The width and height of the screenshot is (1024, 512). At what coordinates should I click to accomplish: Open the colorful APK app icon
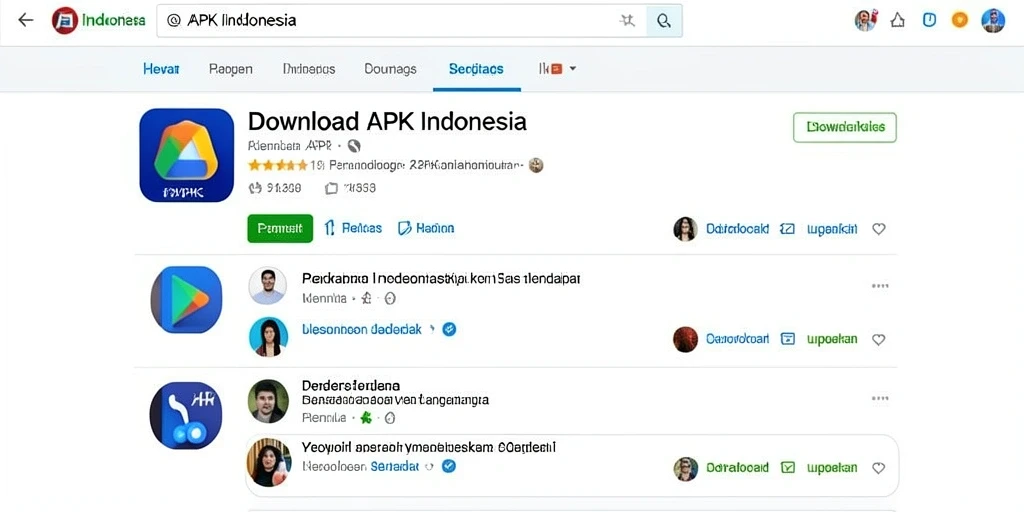coord(187,155)
